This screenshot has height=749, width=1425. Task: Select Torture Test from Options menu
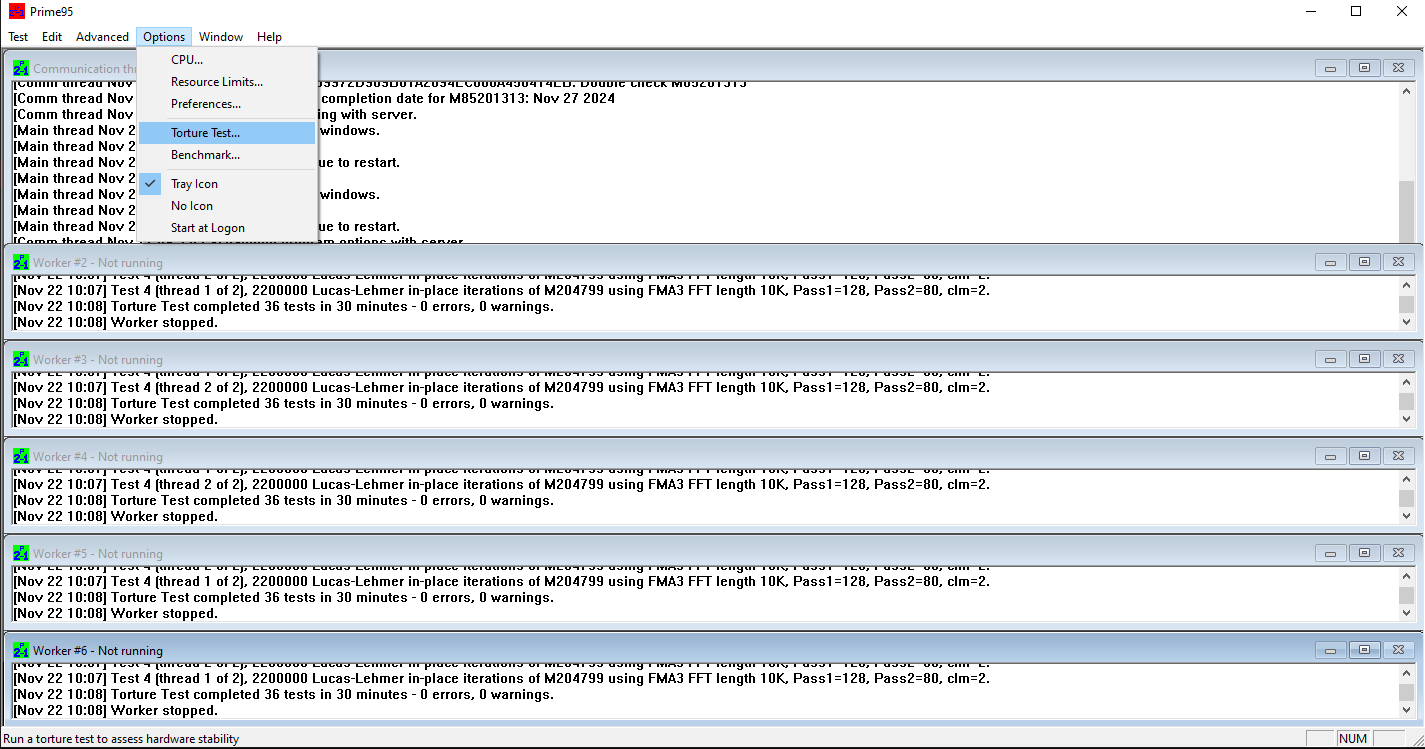click(x=205, y=133)
